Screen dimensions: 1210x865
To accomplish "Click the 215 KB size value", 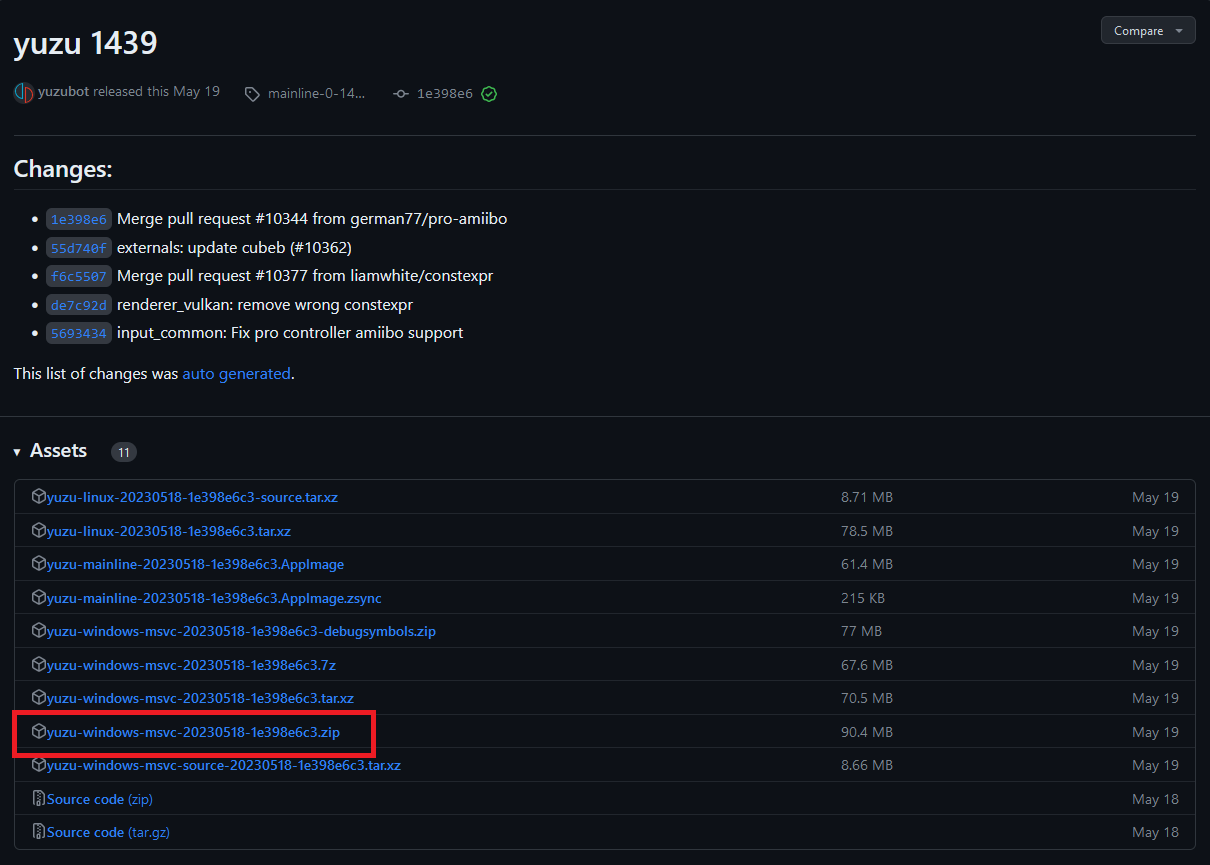I will [863, 598].
